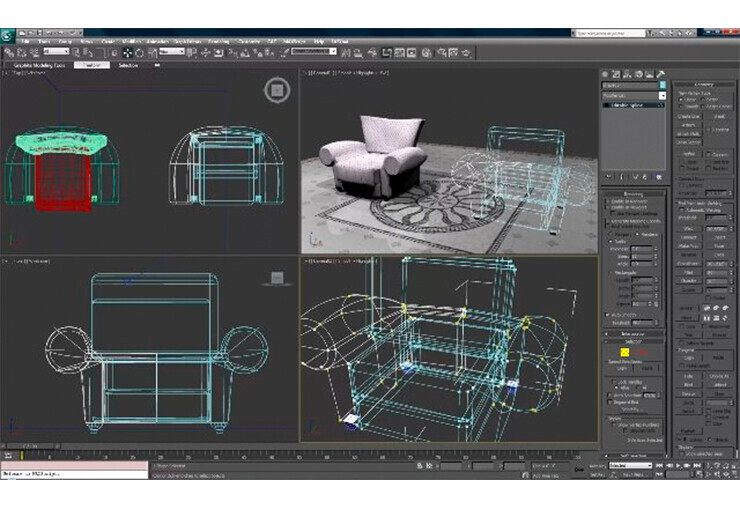
Task: Open the Material Editor icon
Action: [426, 53]
